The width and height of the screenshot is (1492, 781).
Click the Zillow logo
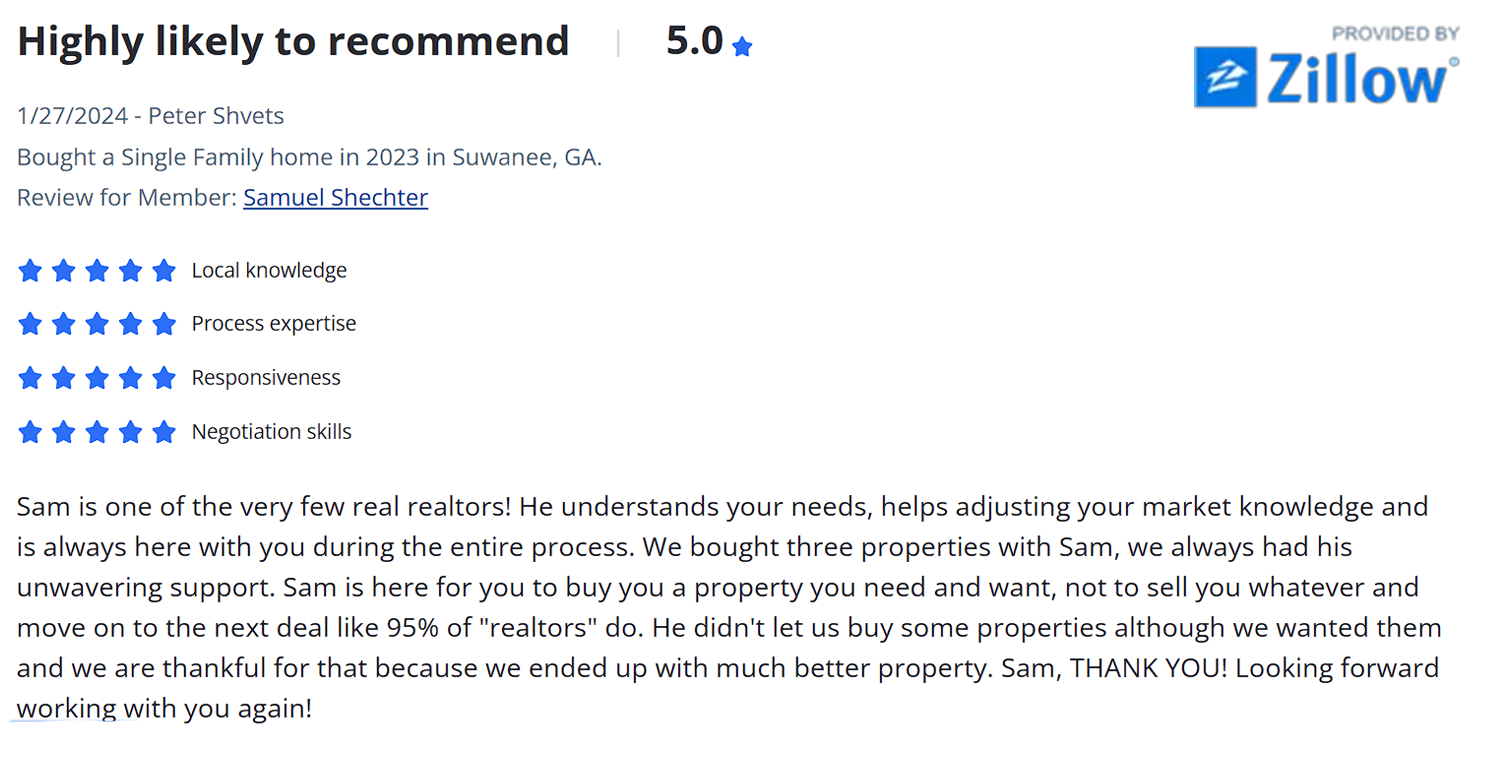(1326, 78)
